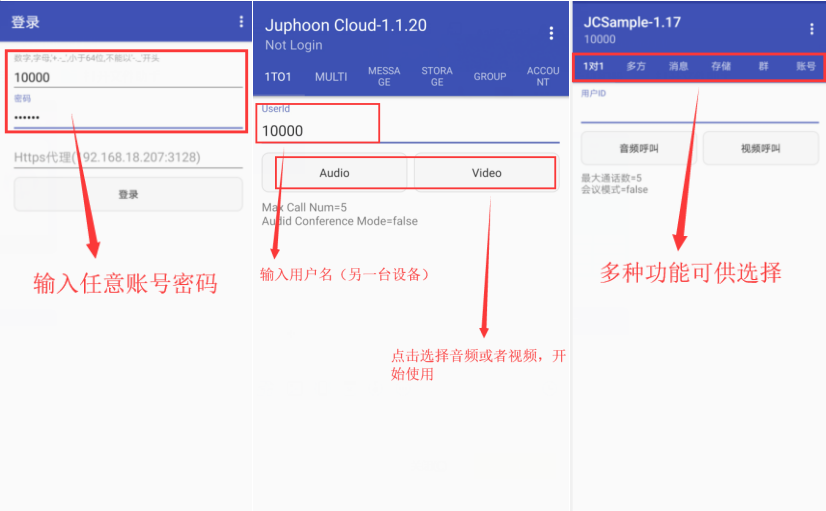Image resolution: width=826 pixels, height=511 pixels.
Task: Open overflow menu in Juphoon Cloud header
Action: [x=551, y=33]
